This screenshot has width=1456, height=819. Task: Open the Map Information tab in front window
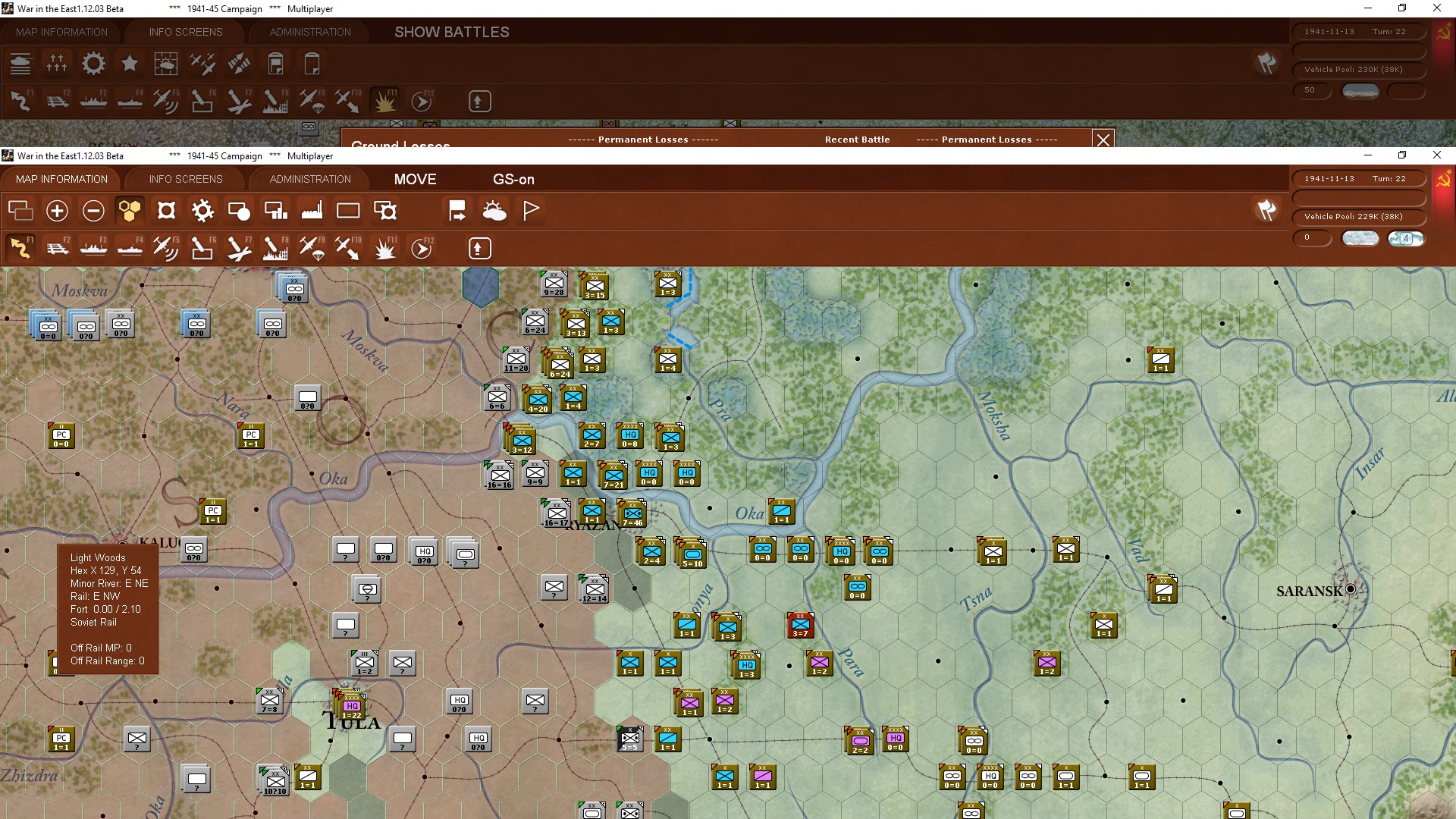pyautogui.click(x=61, y=179)
